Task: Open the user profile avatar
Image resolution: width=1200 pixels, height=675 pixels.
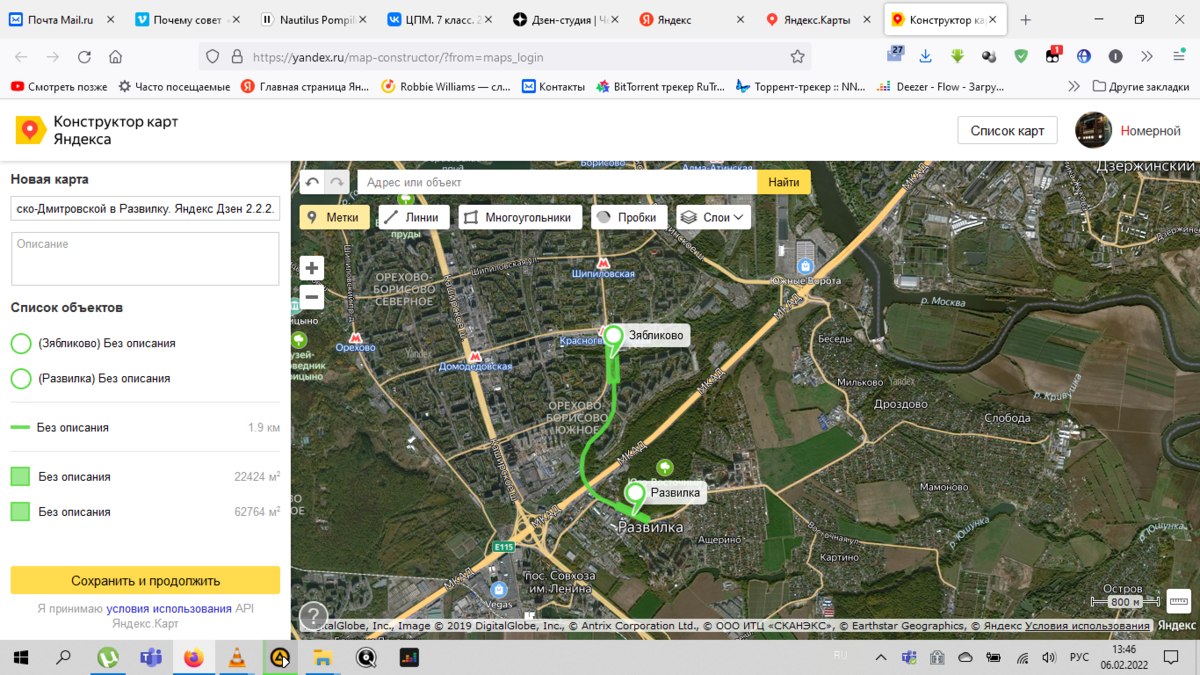Action: click(1093, 131)
